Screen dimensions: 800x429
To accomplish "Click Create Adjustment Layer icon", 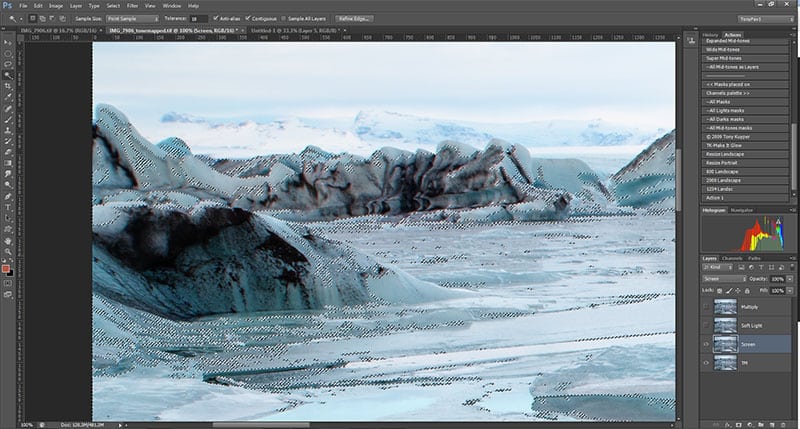I will 750,424.
